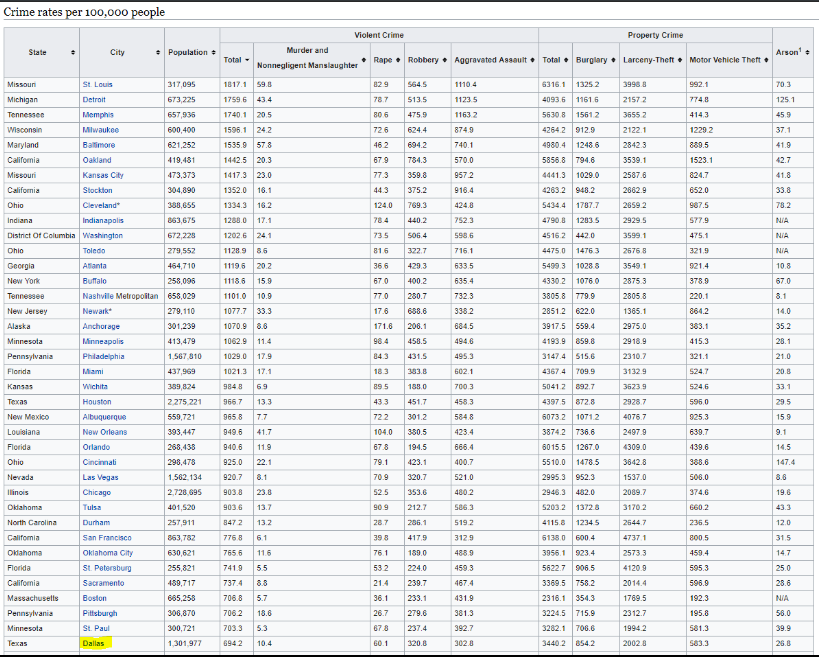819x657 pixels.
Task: Click the Atlanta link
Action: pos(95,266)
